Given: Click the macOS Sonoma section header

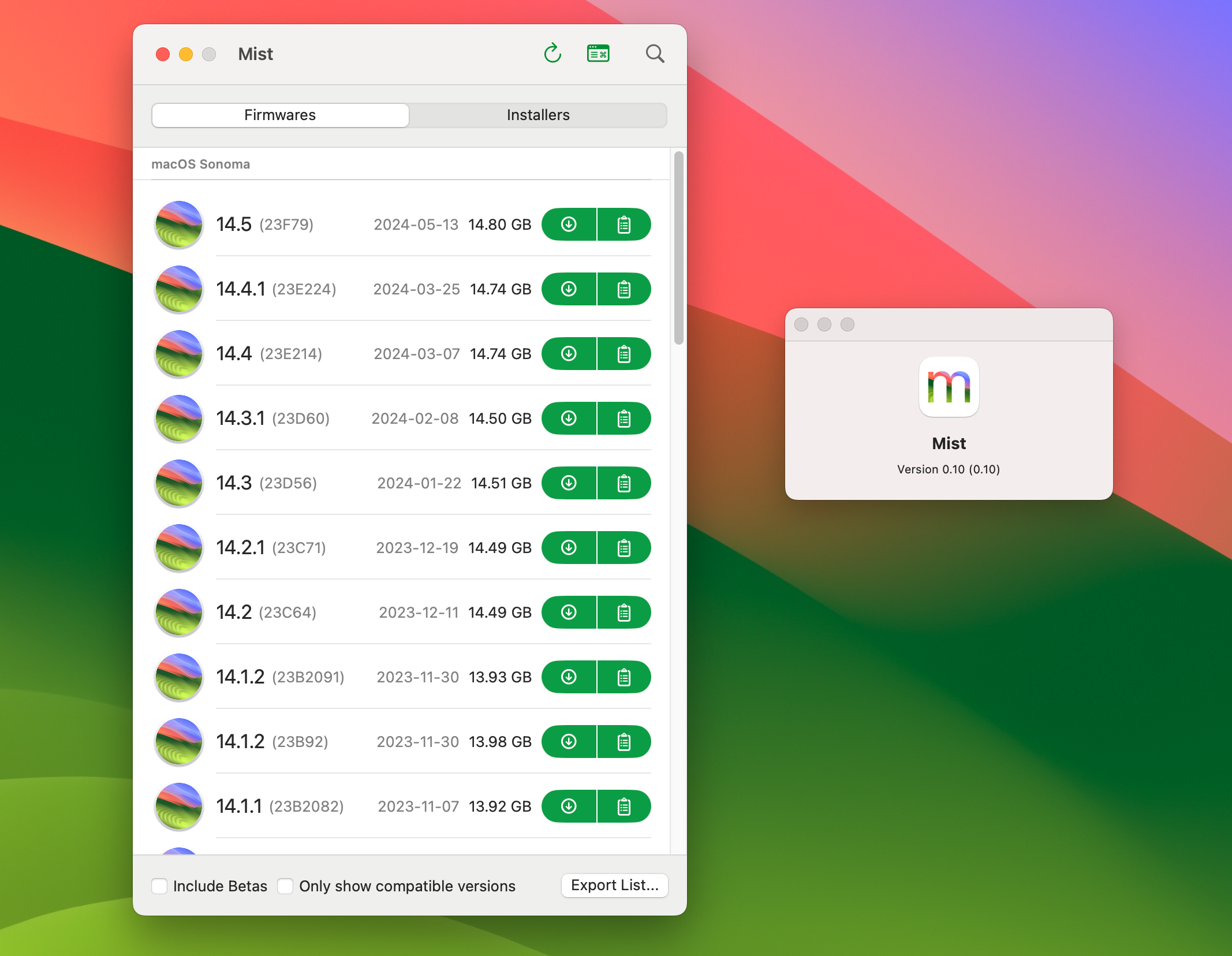Looking at the screenshot, I should tap(200, 164).
